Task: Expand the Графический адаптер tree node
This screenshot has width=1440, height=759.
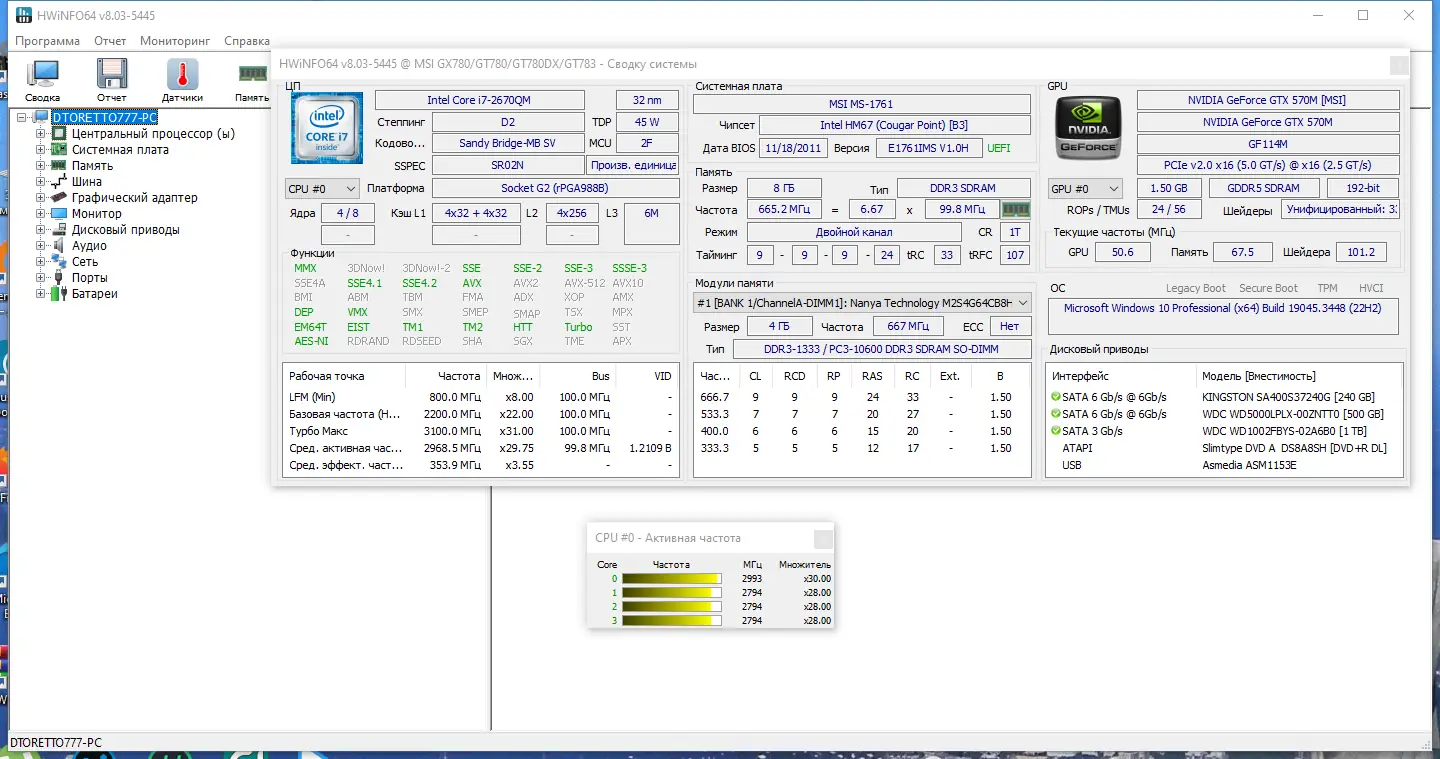Action: (x=41, y=197)
